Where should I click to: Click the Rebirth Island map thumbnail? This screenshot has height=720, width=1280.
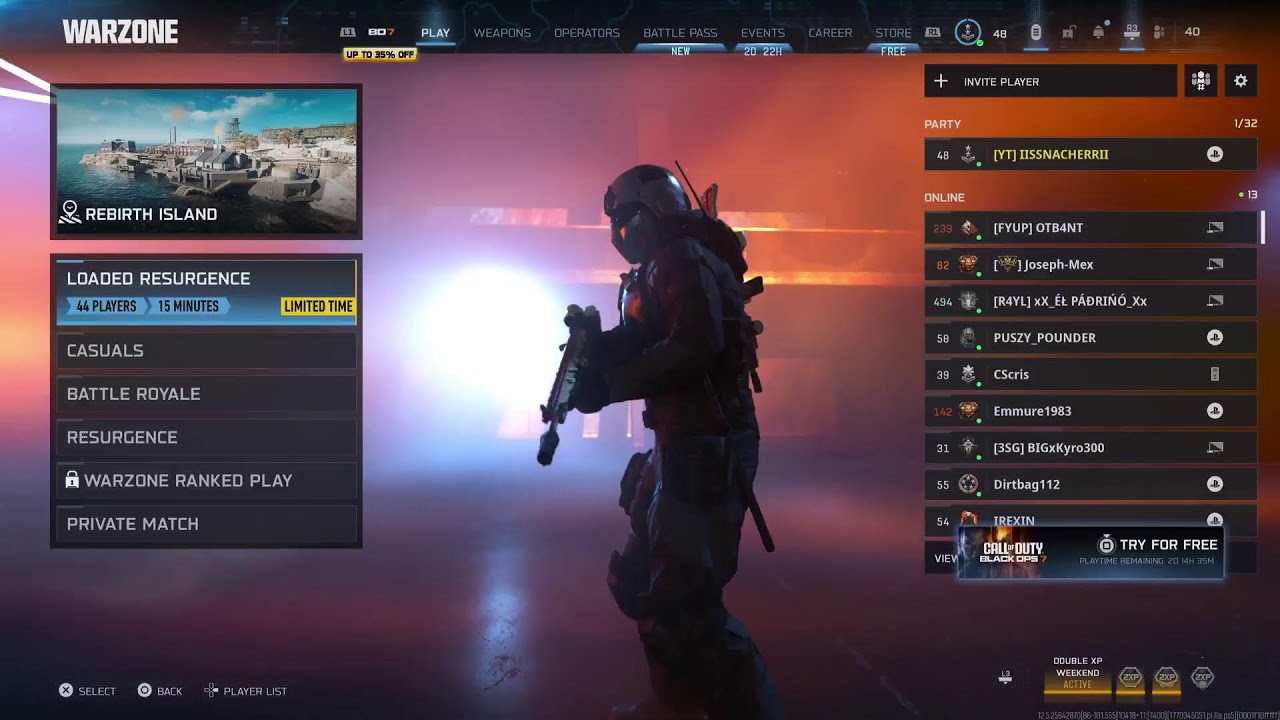pyautogui.click(x=206, y=161)
